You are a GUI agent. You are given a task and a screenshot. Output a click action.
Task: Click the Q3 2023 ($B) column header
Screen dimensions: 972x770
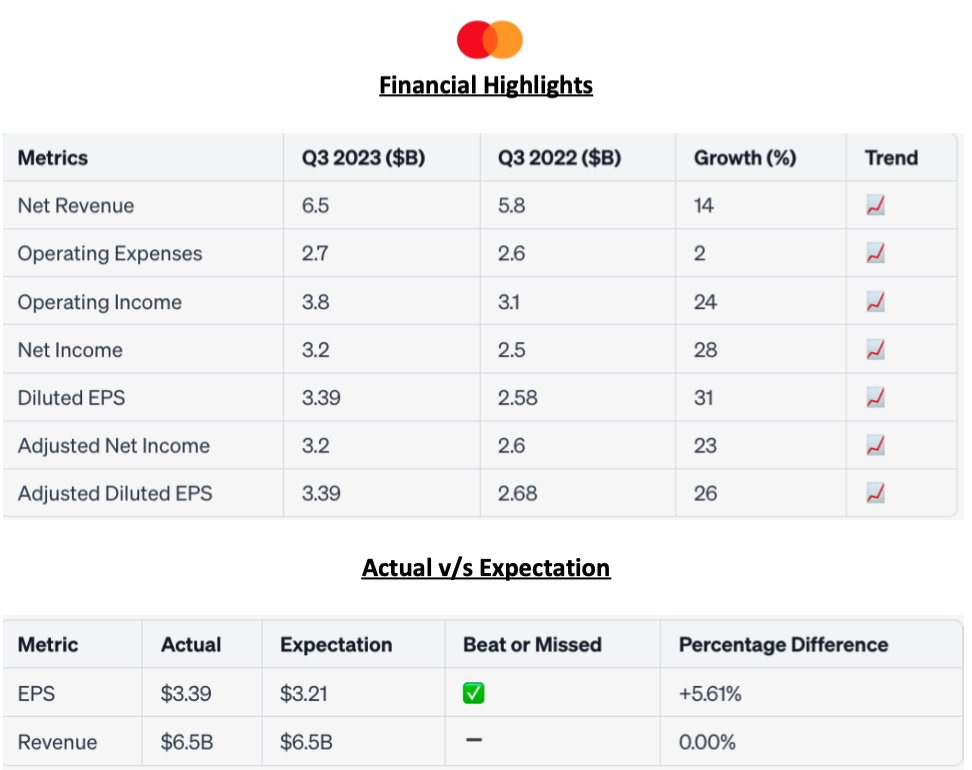click(x=364, y=158)
